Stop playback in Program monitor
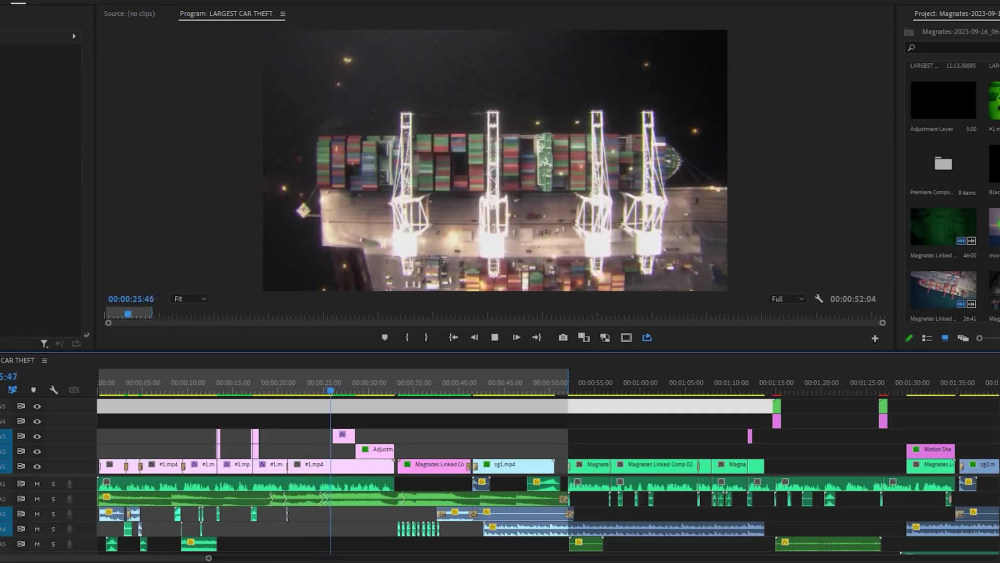 click(x=495, y=337)
